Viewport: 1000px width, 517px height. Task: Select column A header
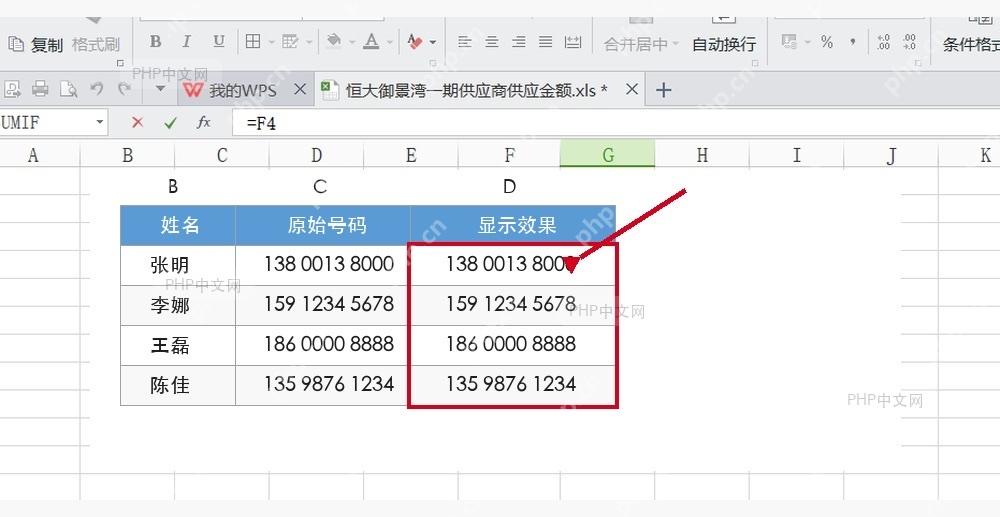click(40, 155)
